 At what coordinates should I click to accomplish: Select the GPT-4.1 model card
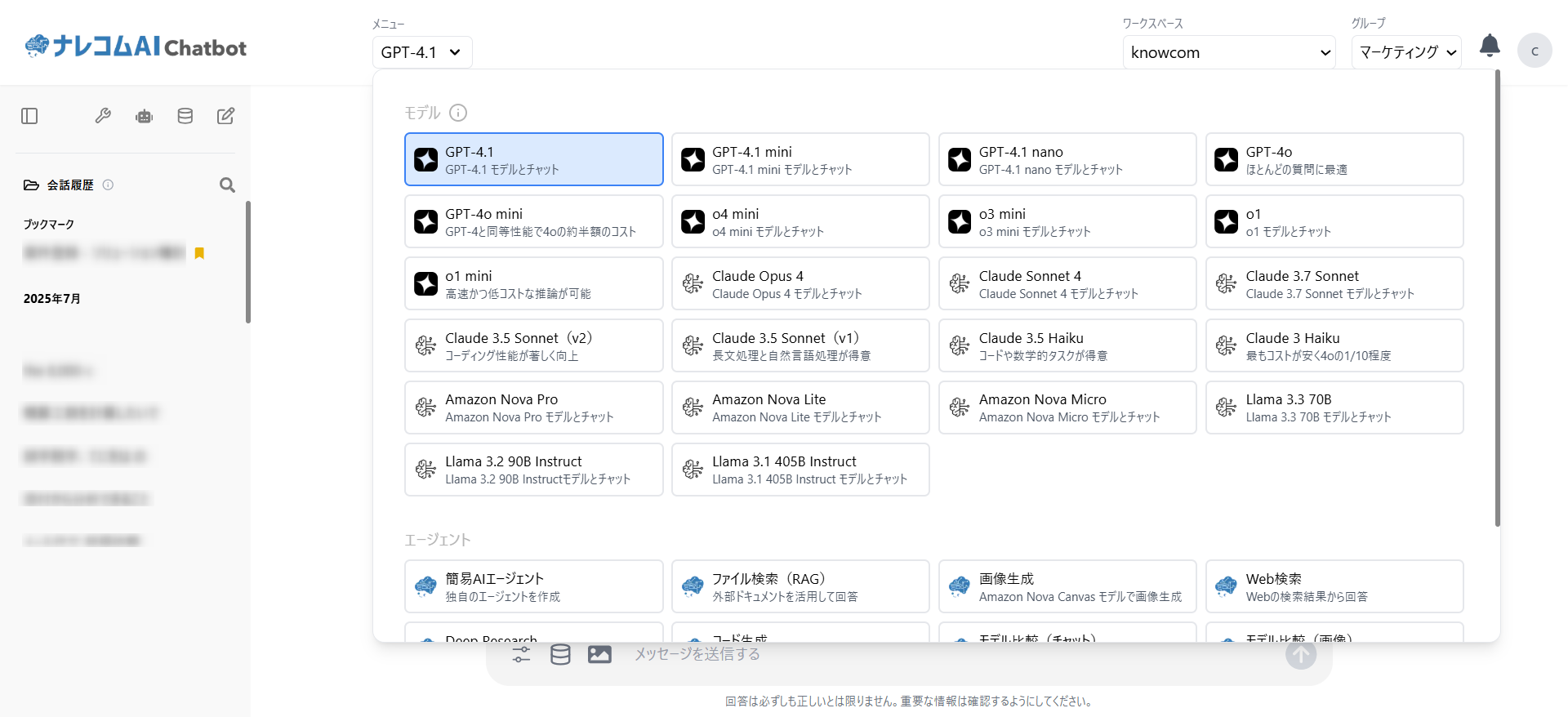click(534, 159)
